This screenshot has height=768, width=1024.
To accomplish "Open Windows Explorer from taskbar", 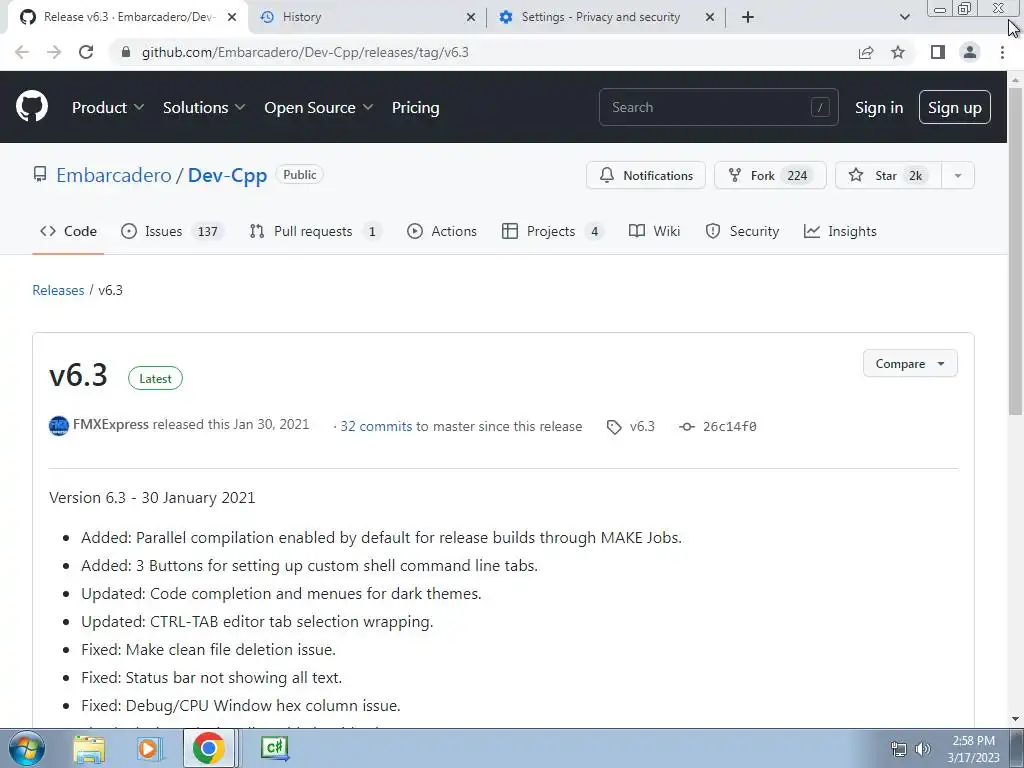I will pos(89,748).
